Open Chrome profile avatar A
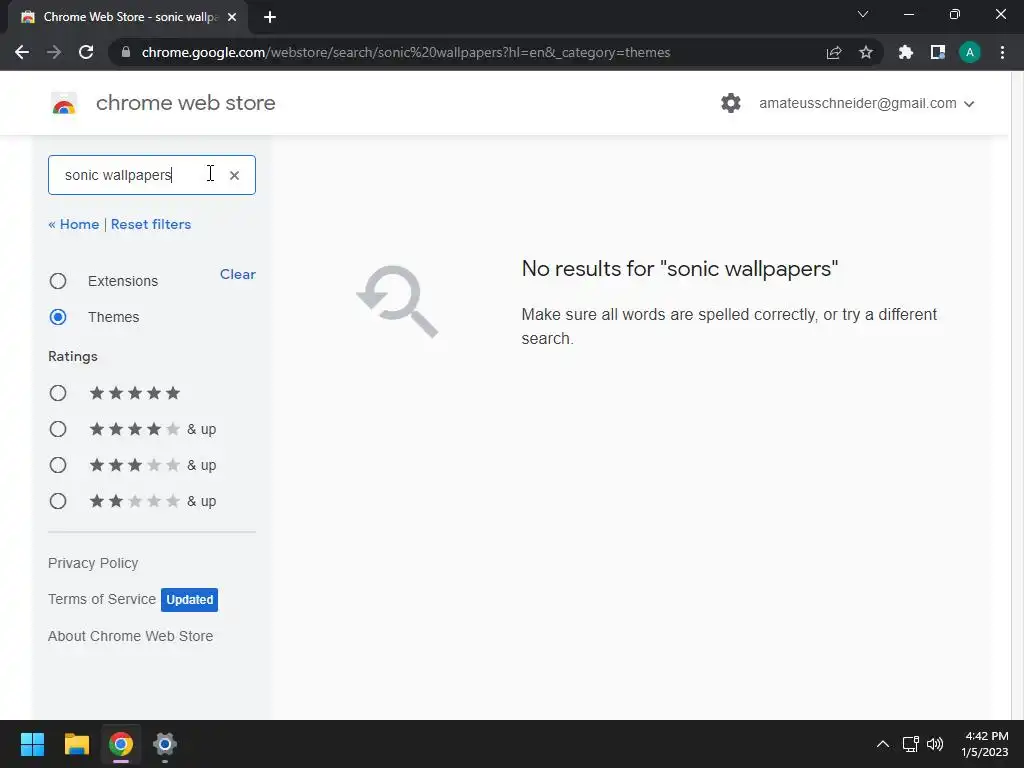This screenshot has height=768, width=1024. [970, 52]
